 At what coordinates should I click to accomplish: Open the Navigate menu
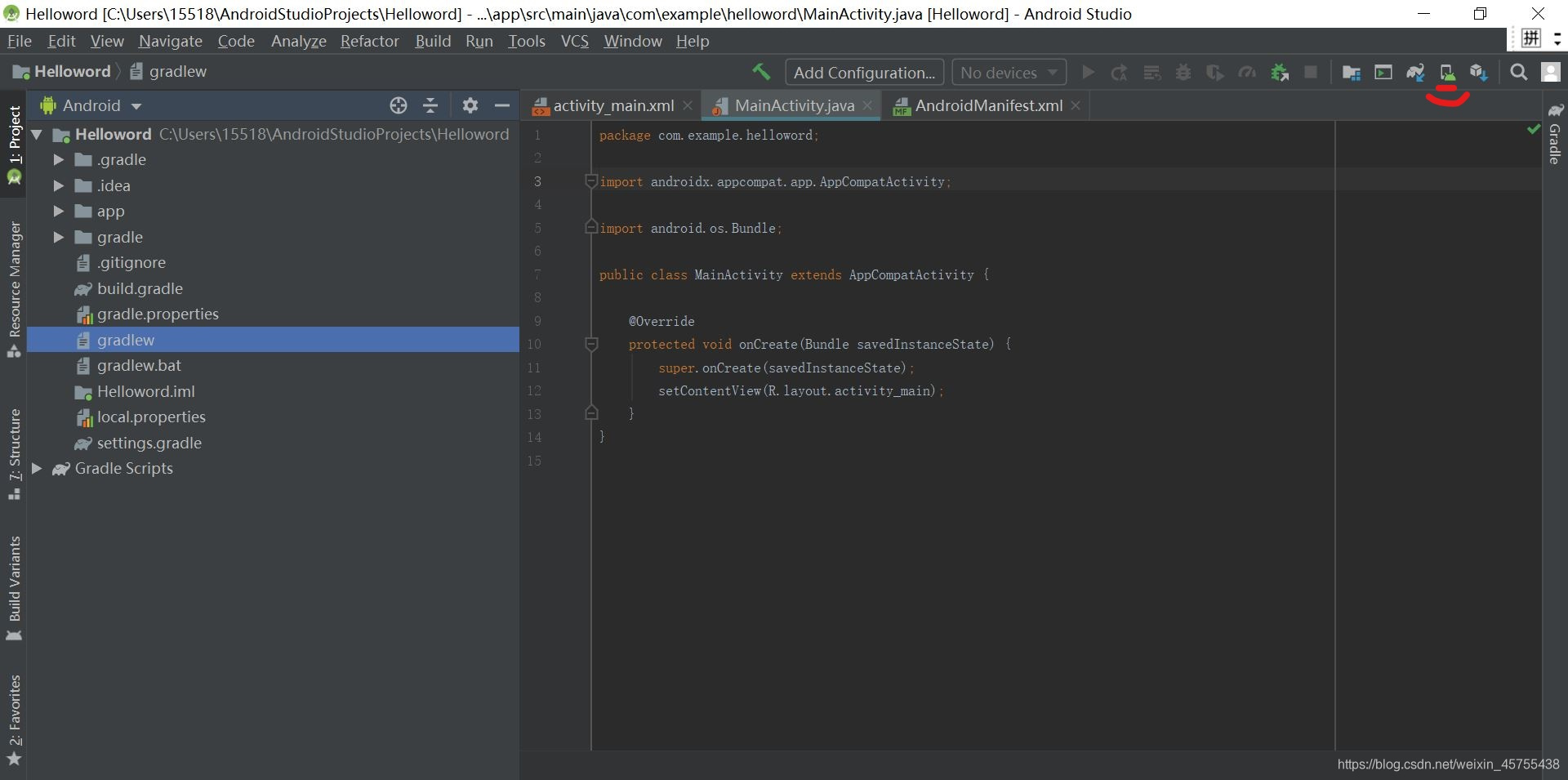click(171, 41)
